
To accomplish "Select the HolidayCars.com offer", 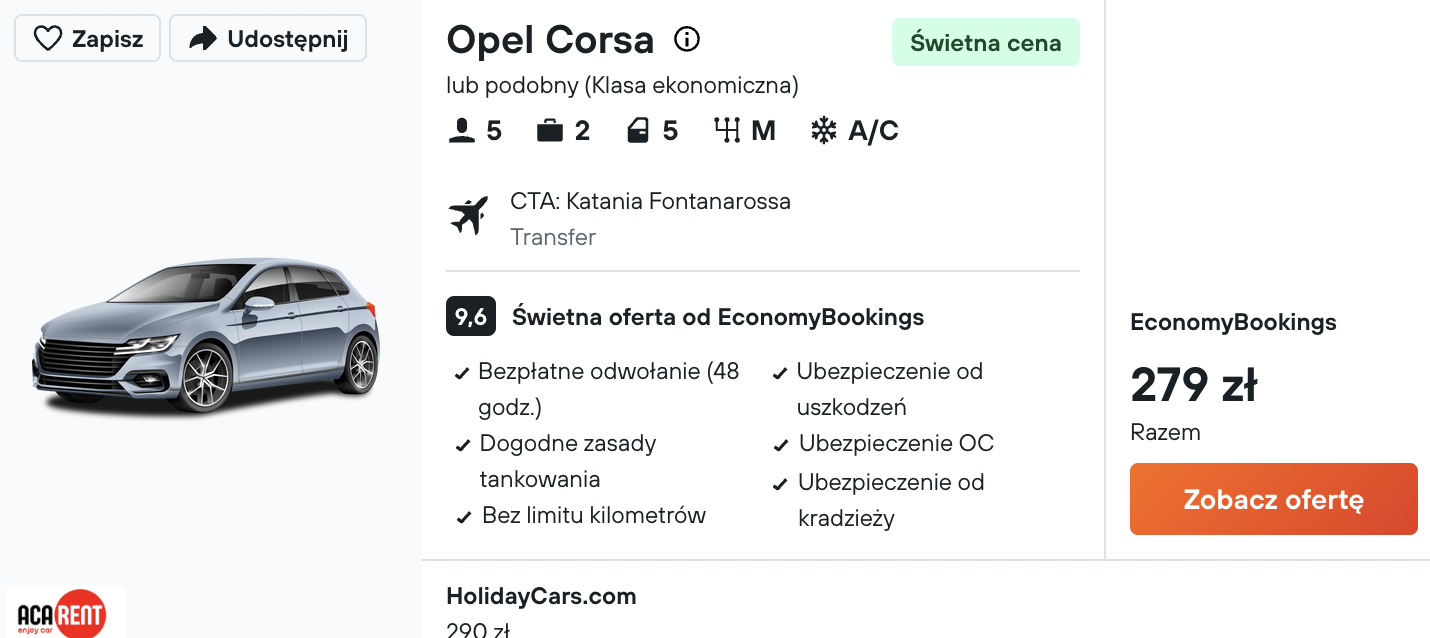I will [x=541, y=596].
